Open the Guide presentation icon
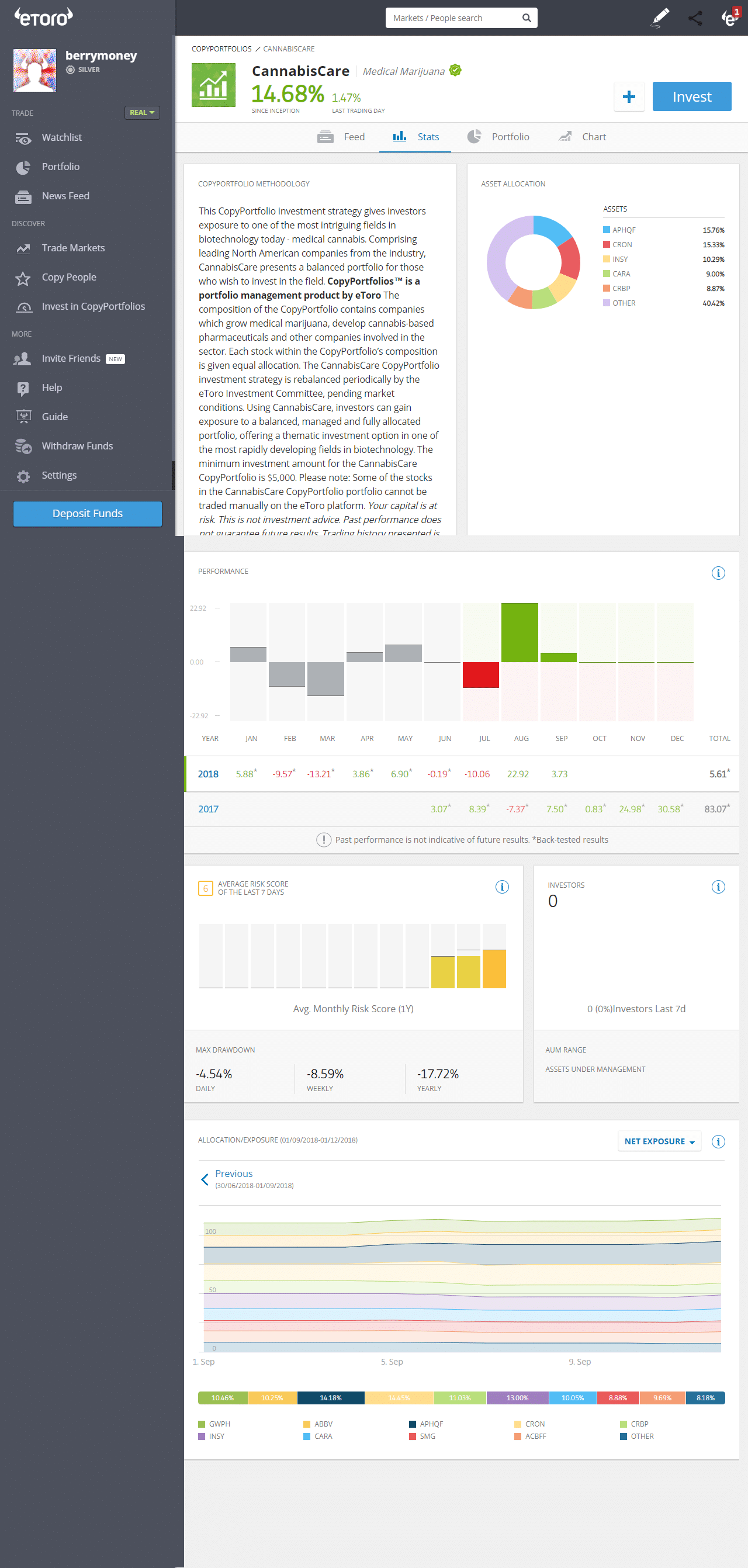Screen dimensions: 748x1568 pyautogui.click(x=23, y=417)
